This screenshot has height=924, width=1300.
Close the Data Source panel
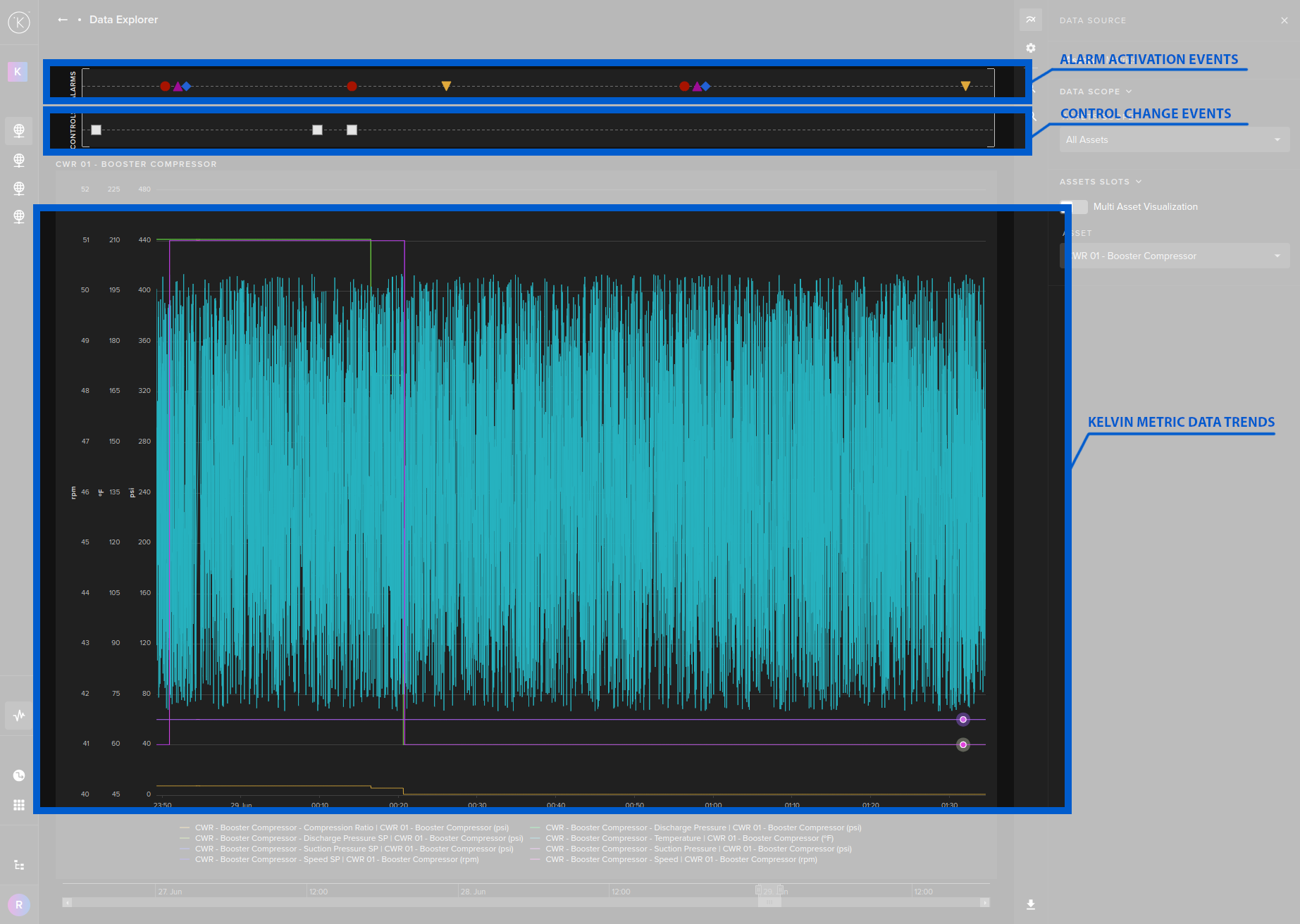click(1284, 20)
